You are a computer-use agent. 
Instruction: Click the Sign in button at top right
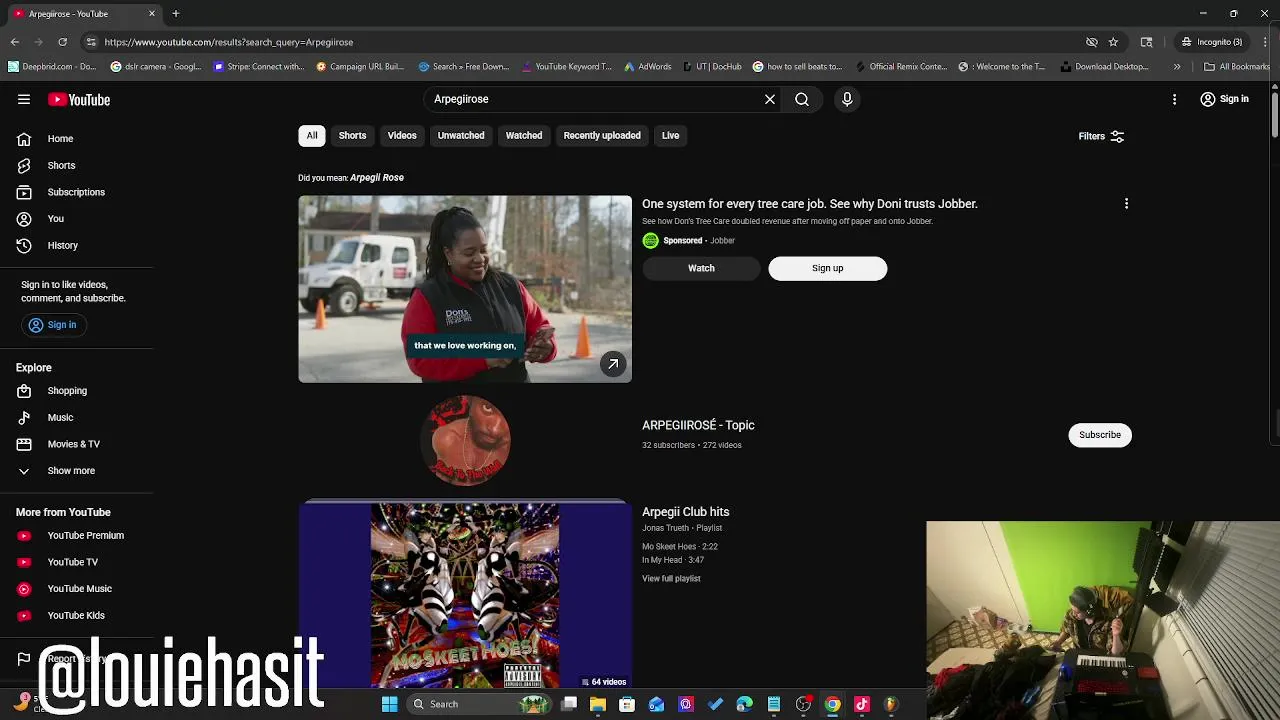pyautogui.click(x=1224, y=99)
